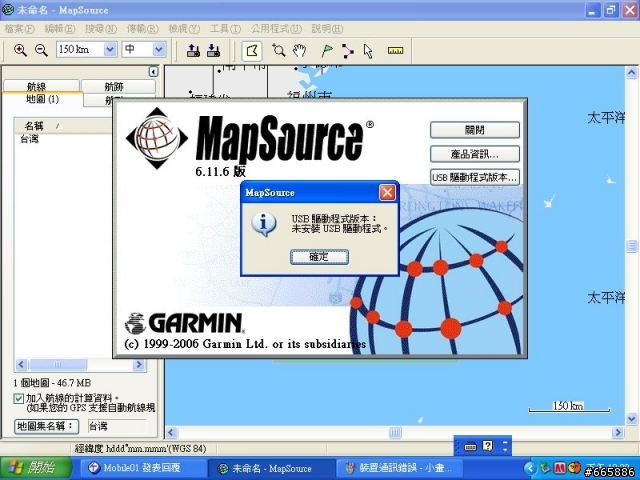This screenshot has height=480, width=640.
Task: Click left arrow of map list scrollbar
Action: pos(21,364)
